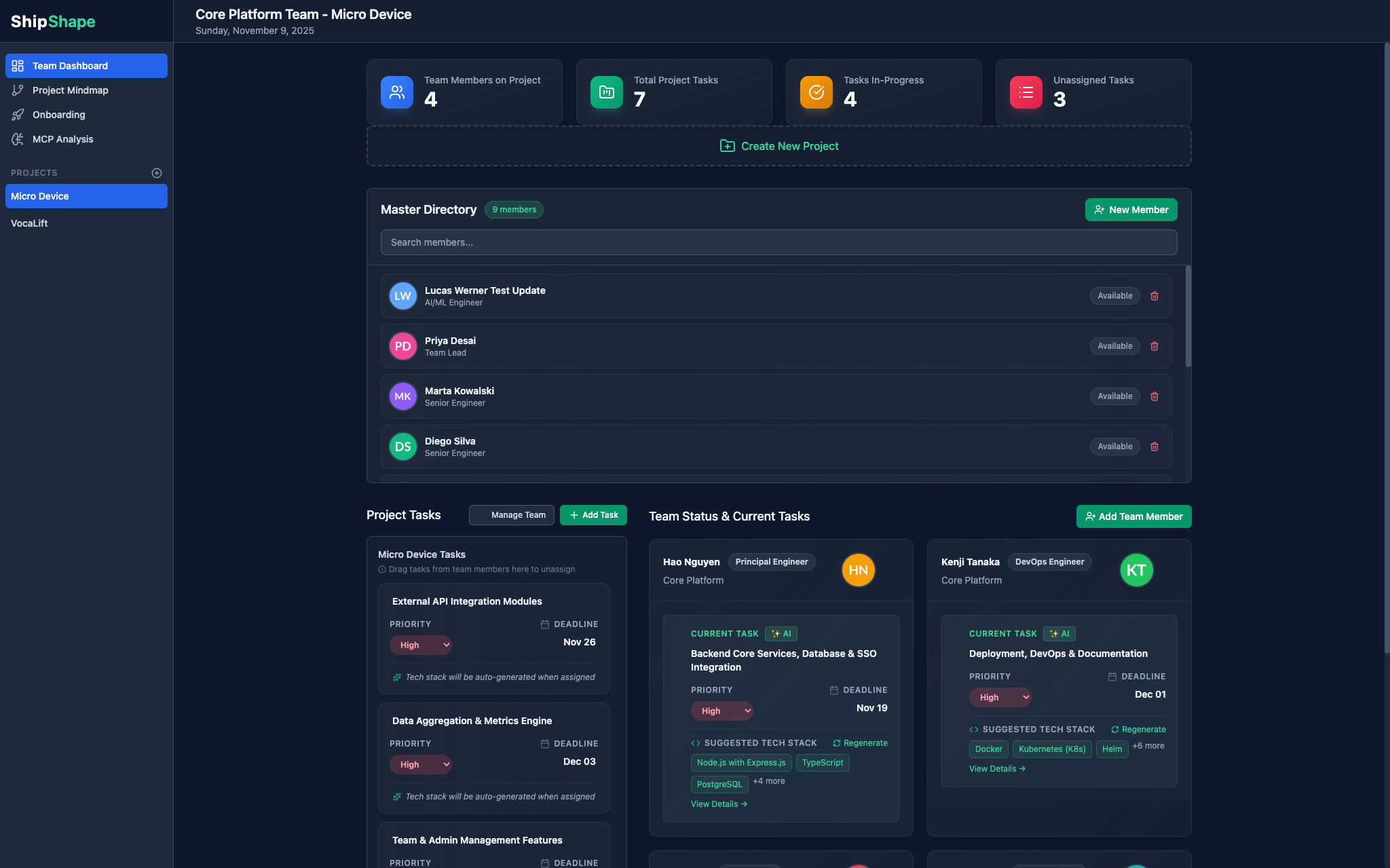Viewport: 1390px width, 868px height.
Task: Click the New Member button
Action: pyautogui.click(x=1131, y=210)
